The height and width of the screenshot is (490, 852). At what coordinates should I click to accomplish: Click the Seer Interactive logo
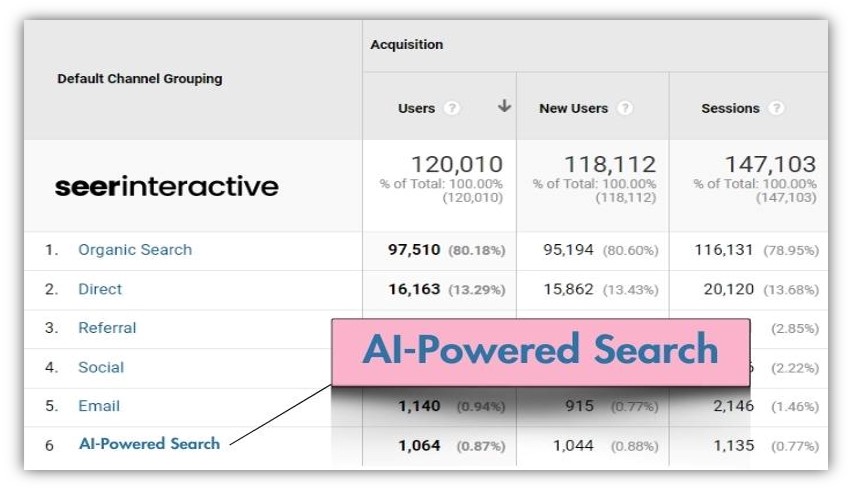pyautogui.click(x=166, y=186)
